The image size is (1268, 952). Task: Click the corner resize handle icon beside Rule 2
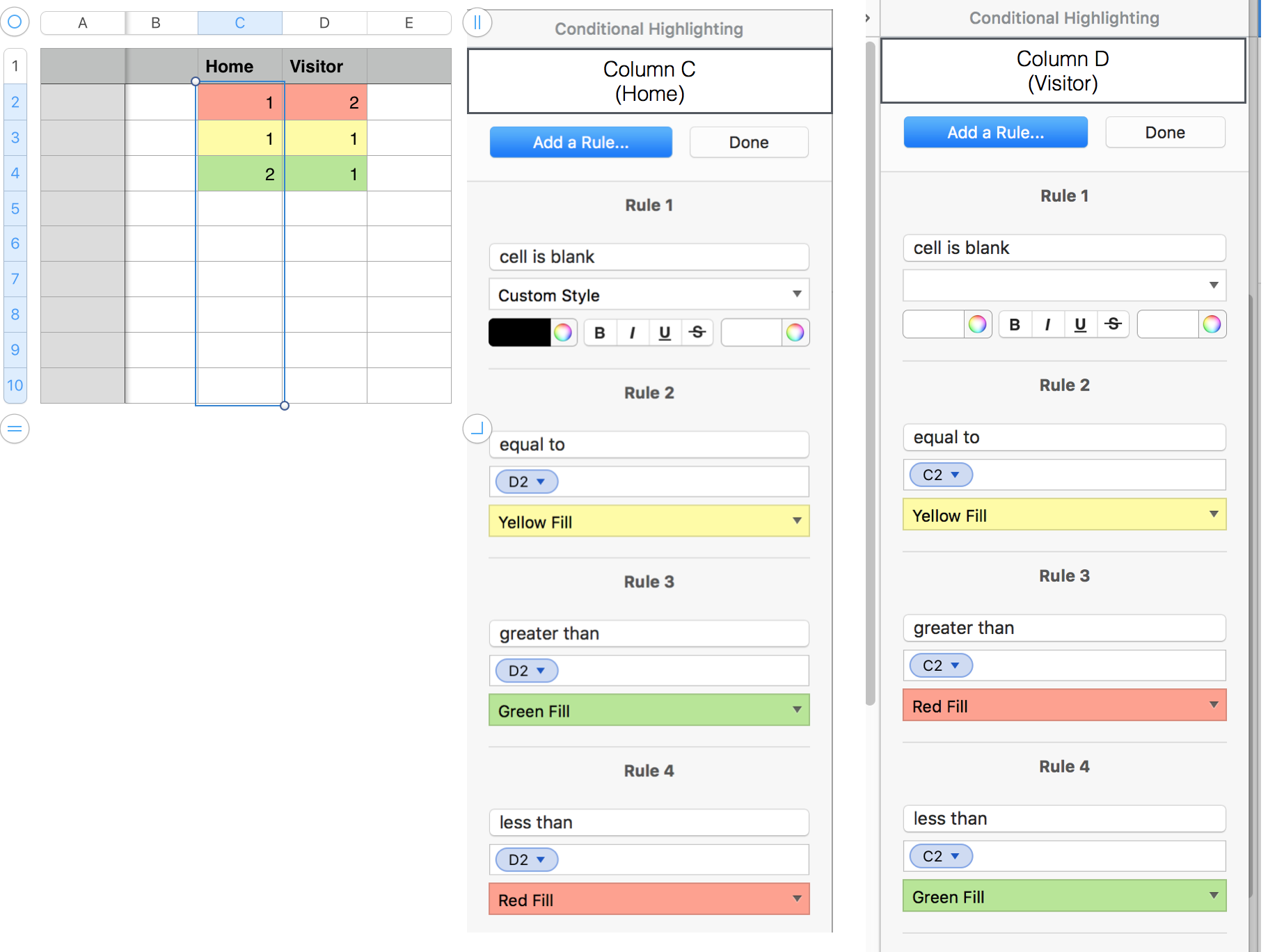(x=477, y=429)
